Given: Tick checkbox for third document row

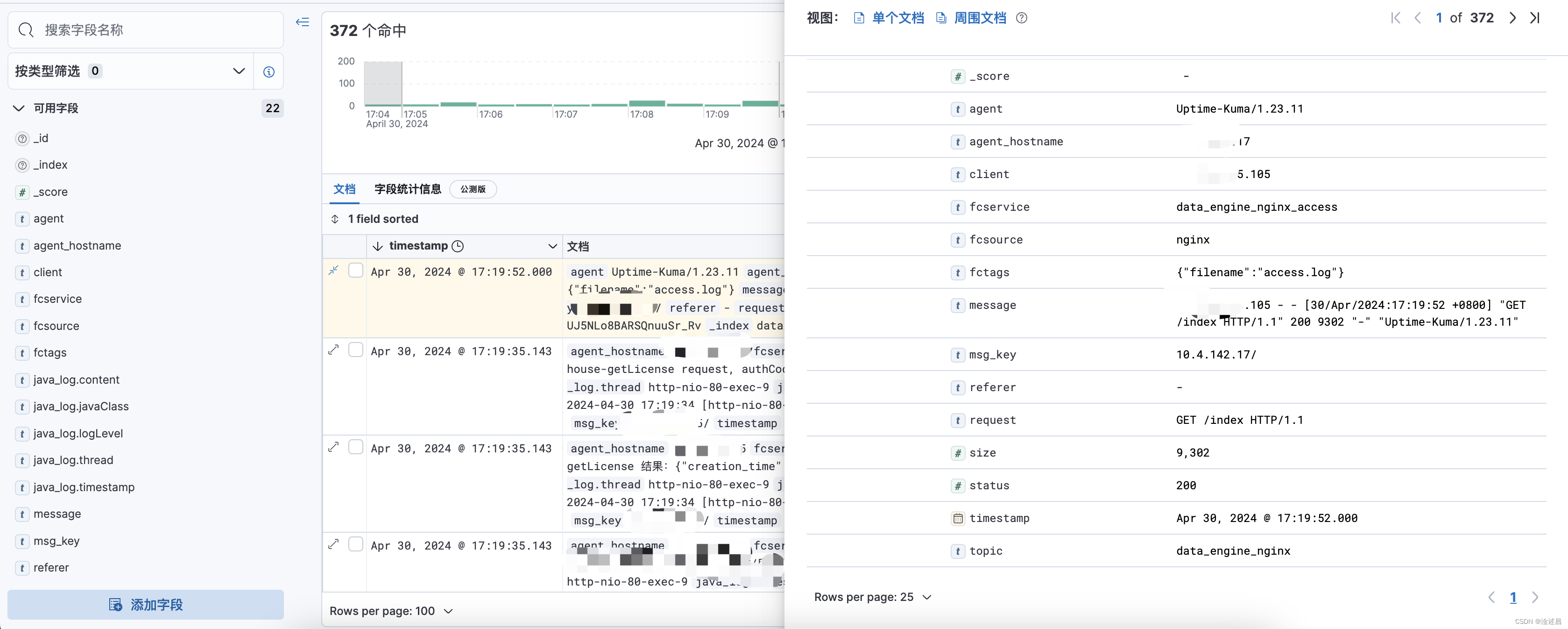Looking at the screenshot, I should [x=355, y=447].
